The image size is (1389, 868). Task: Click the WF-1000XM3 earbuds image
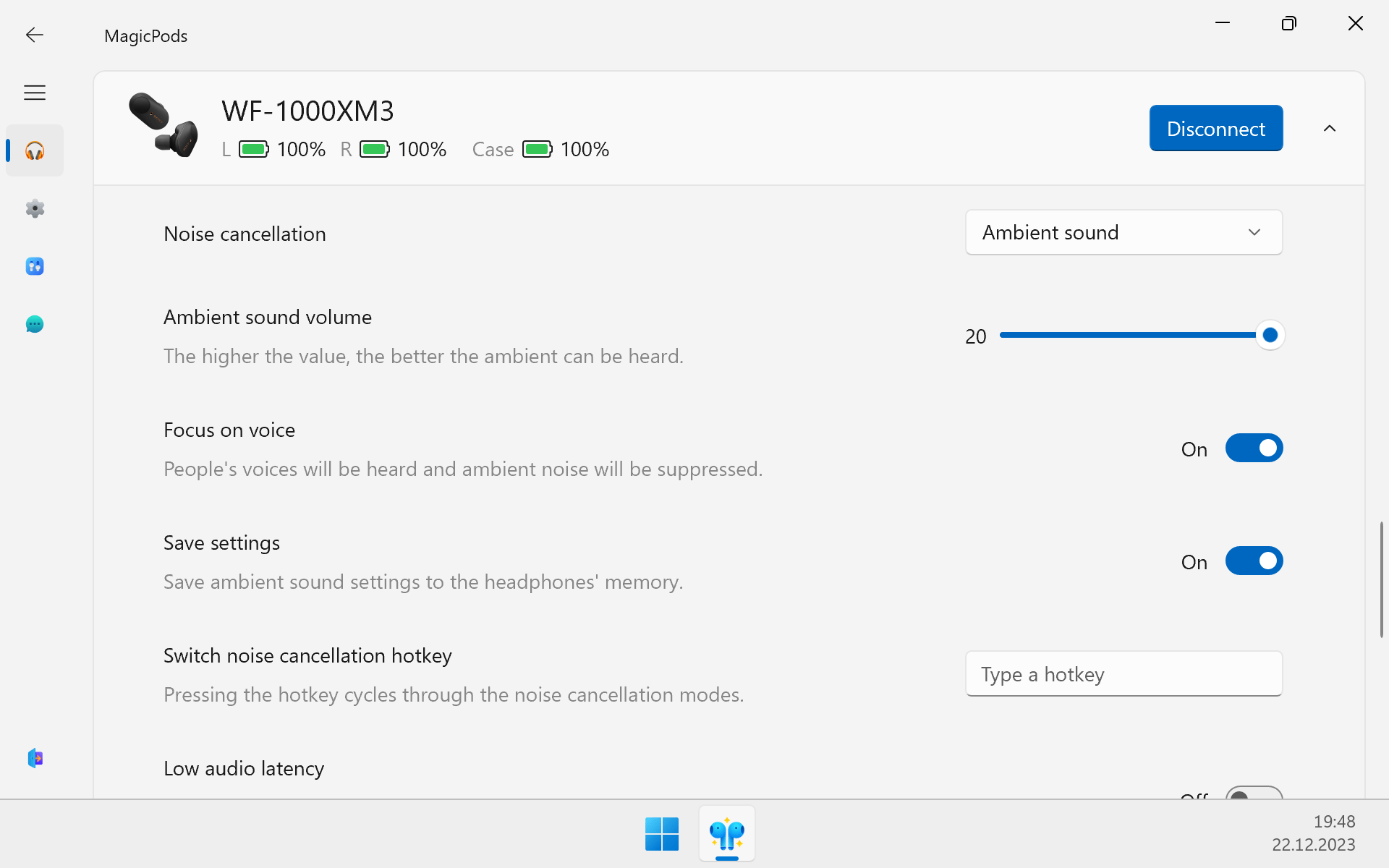pyautogui.click(x=163, y=124)
